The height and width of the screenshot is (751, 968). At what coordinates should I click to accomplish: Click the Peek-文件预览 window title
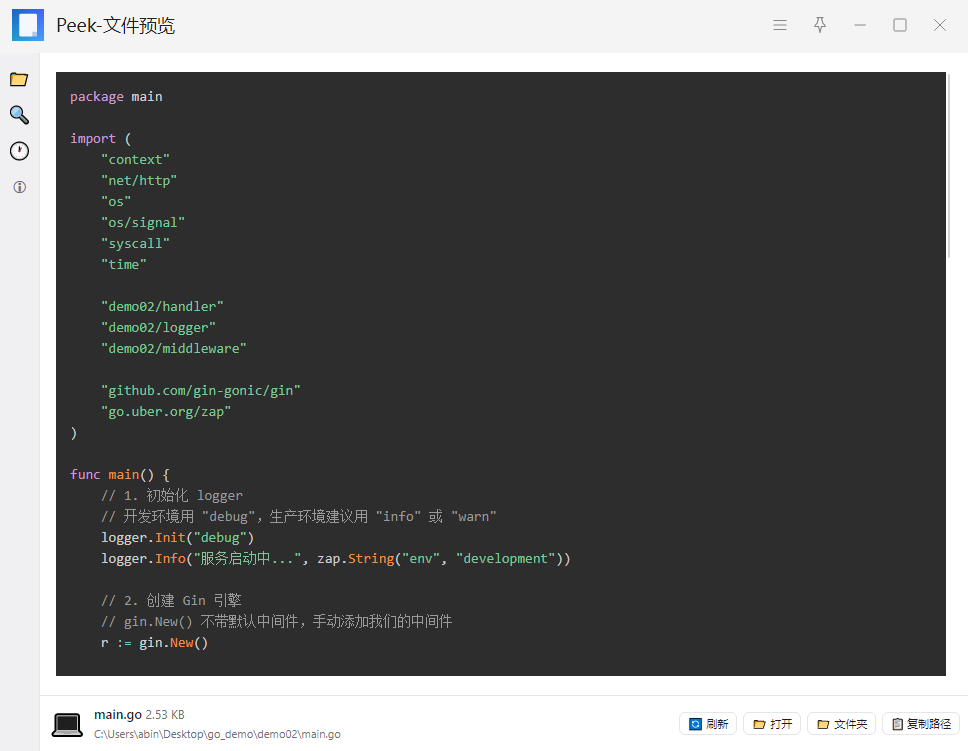point(115,25)
